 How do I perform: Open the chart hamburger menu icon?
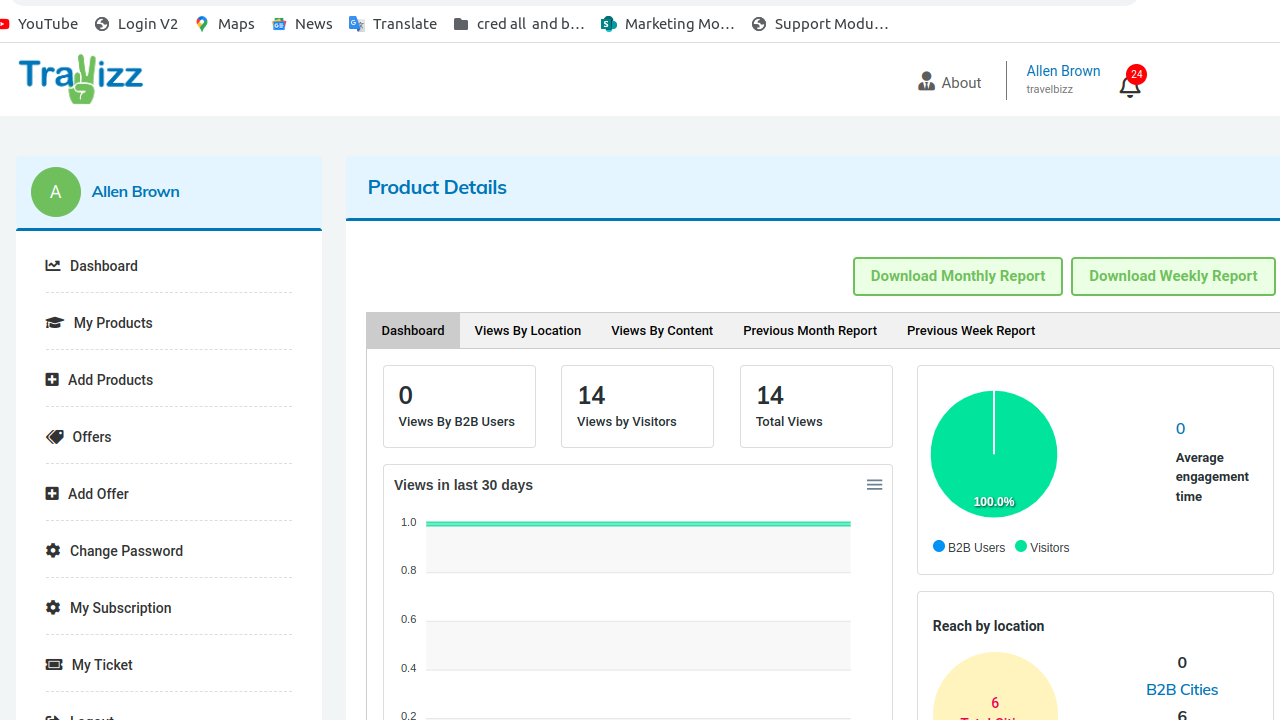pyautogui.click(x=874, y=485)
